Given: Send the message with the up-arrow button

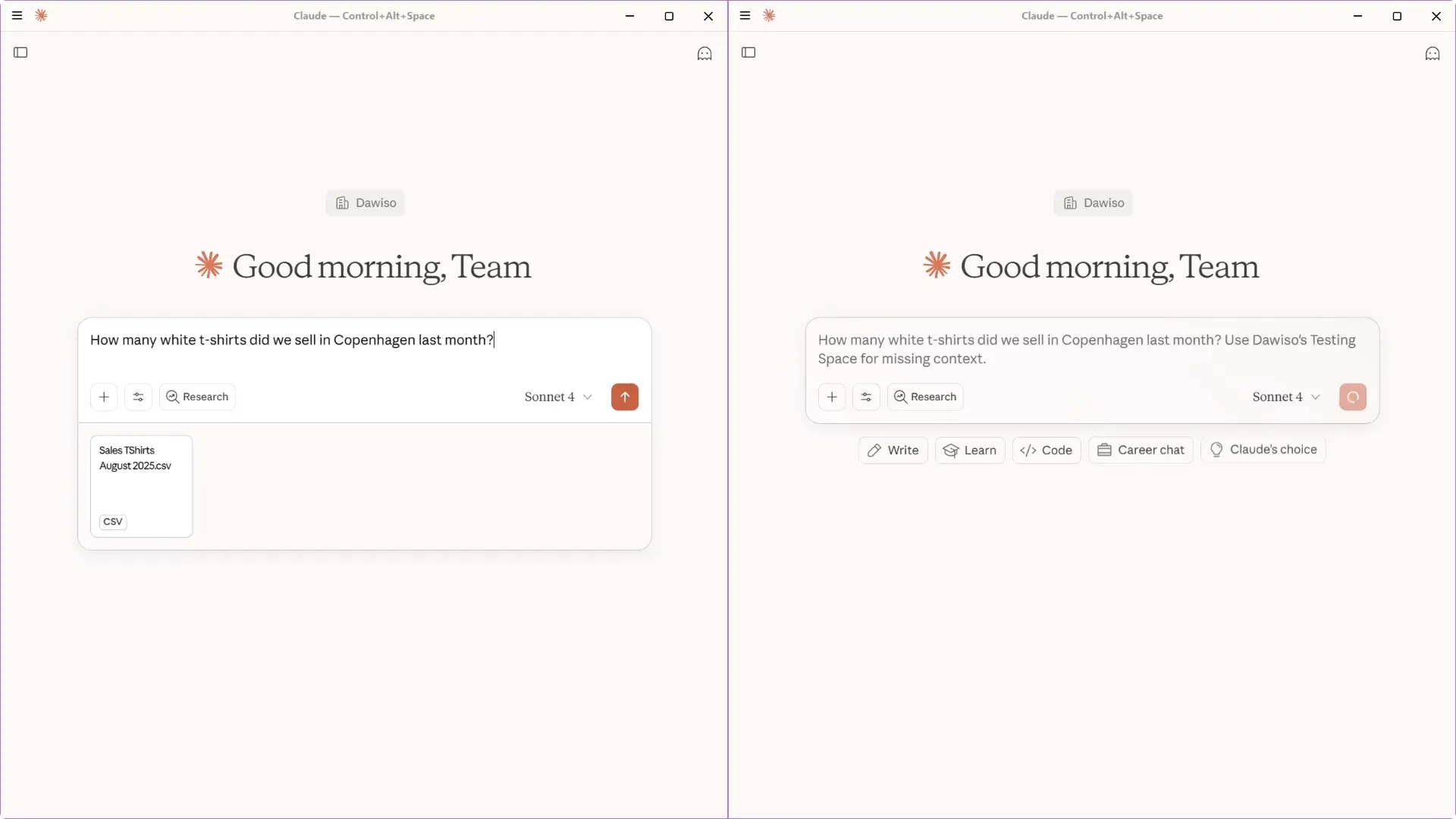Looking at the screenshot, I should [625, 397].
